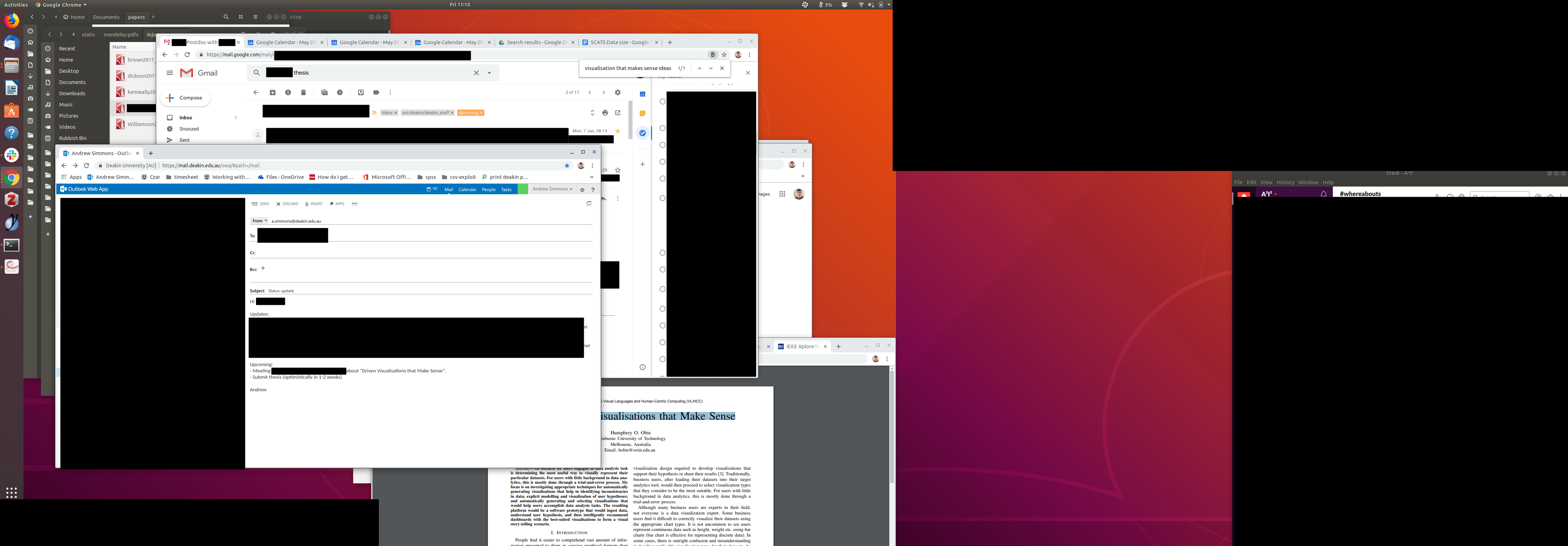Screen dimensions: 1568x546
Task: Toggle the star on Mon, 7 Jan email
Action: (x=618, y=131)
